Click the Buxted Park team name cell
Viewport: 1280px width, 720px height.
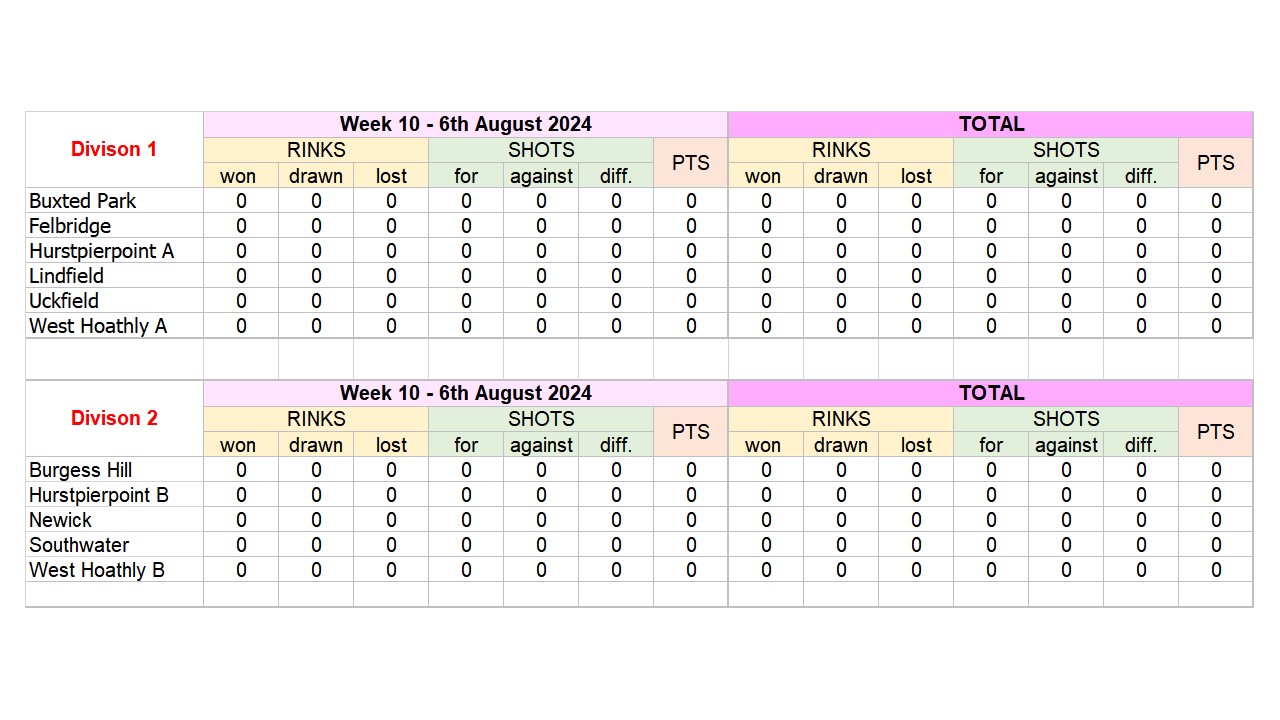[114, 201]
